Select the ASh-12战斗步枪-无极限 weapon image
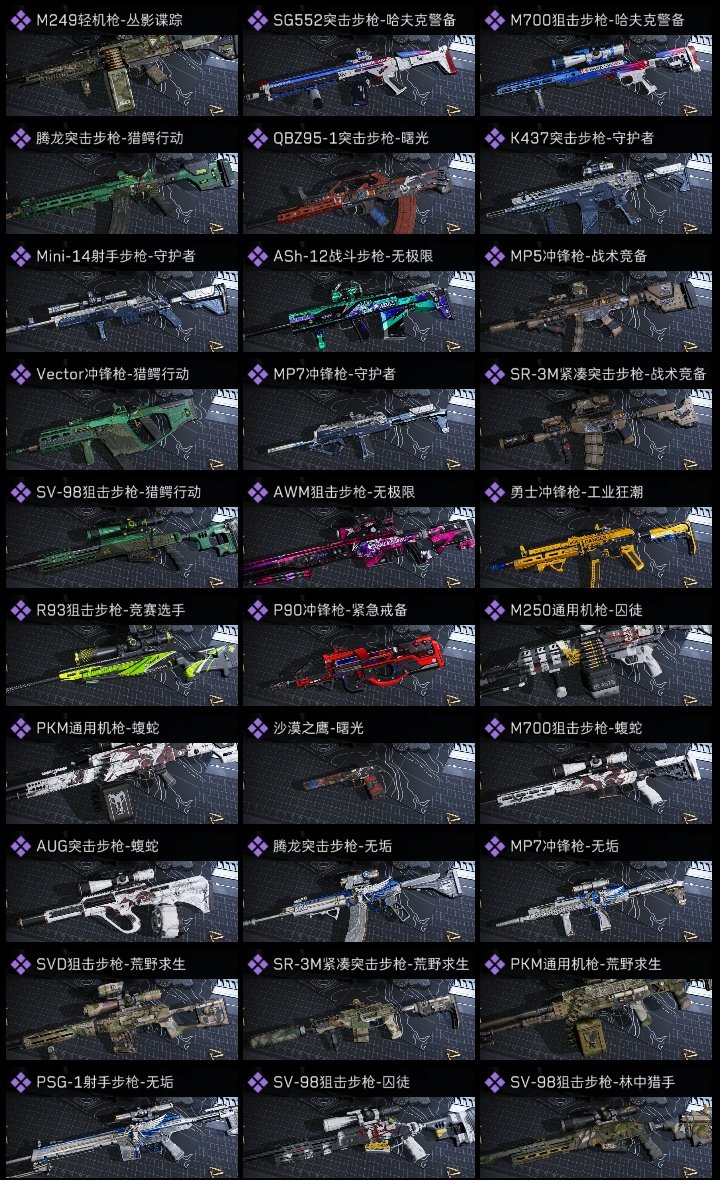Image resolution: width=720 pixels, height=1180 pixels. pos(359,312)
